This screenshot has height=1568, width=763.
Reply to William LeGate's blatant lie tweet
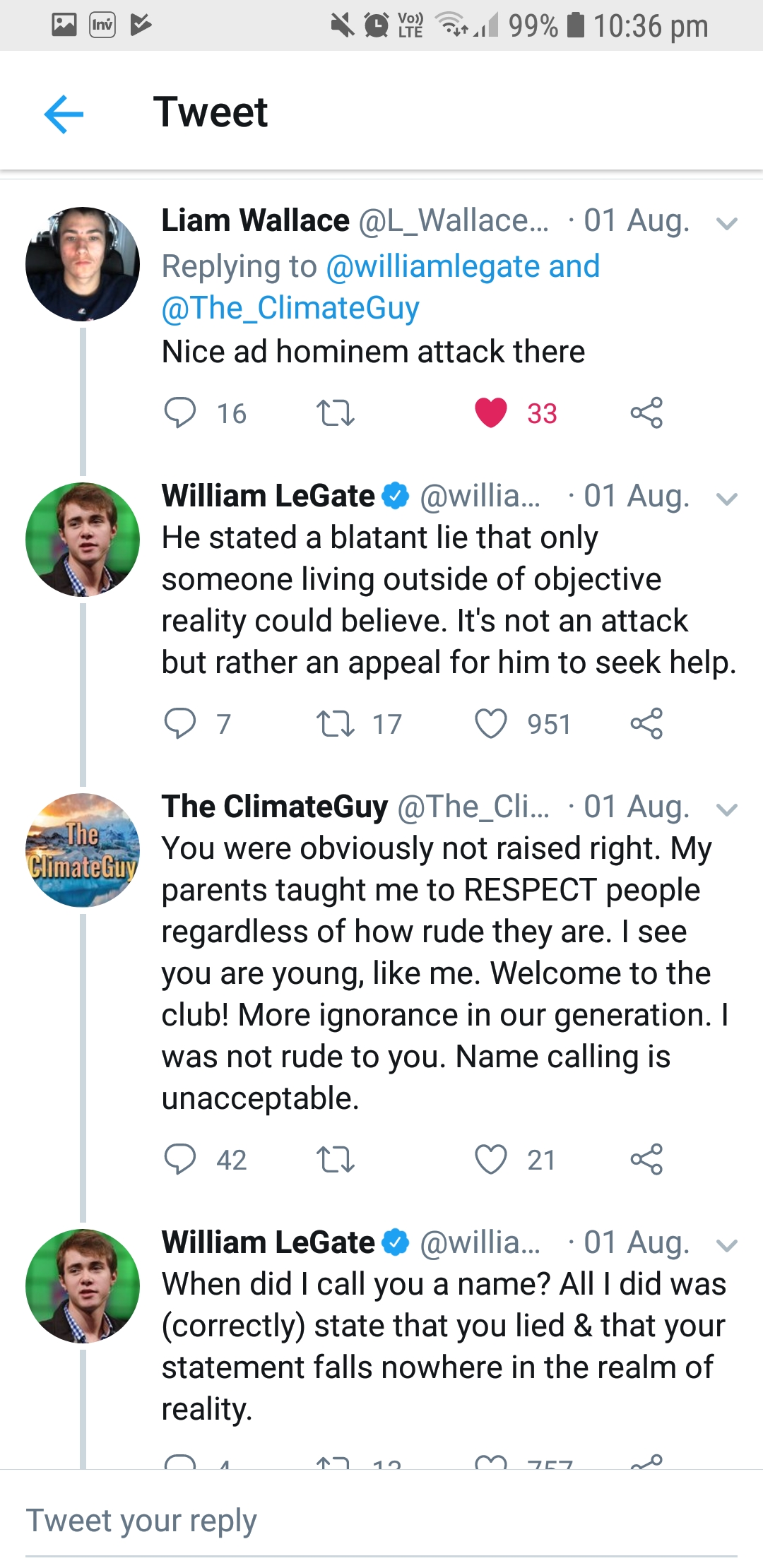[x=180, y=723]
